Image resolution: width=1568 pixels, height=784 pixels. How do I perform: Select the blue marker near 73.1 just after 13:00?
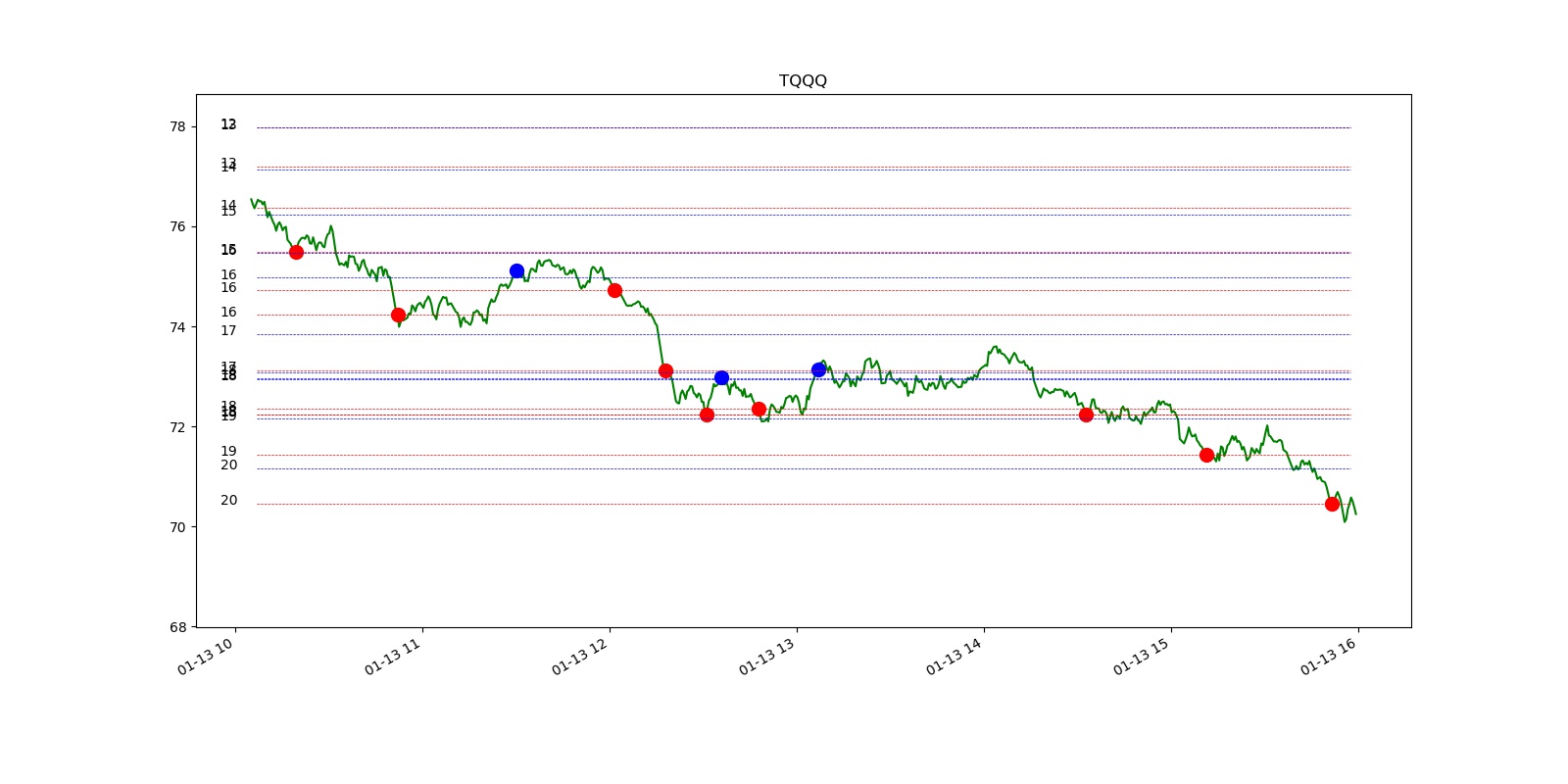pyautogui.click(x=818, y=369)
